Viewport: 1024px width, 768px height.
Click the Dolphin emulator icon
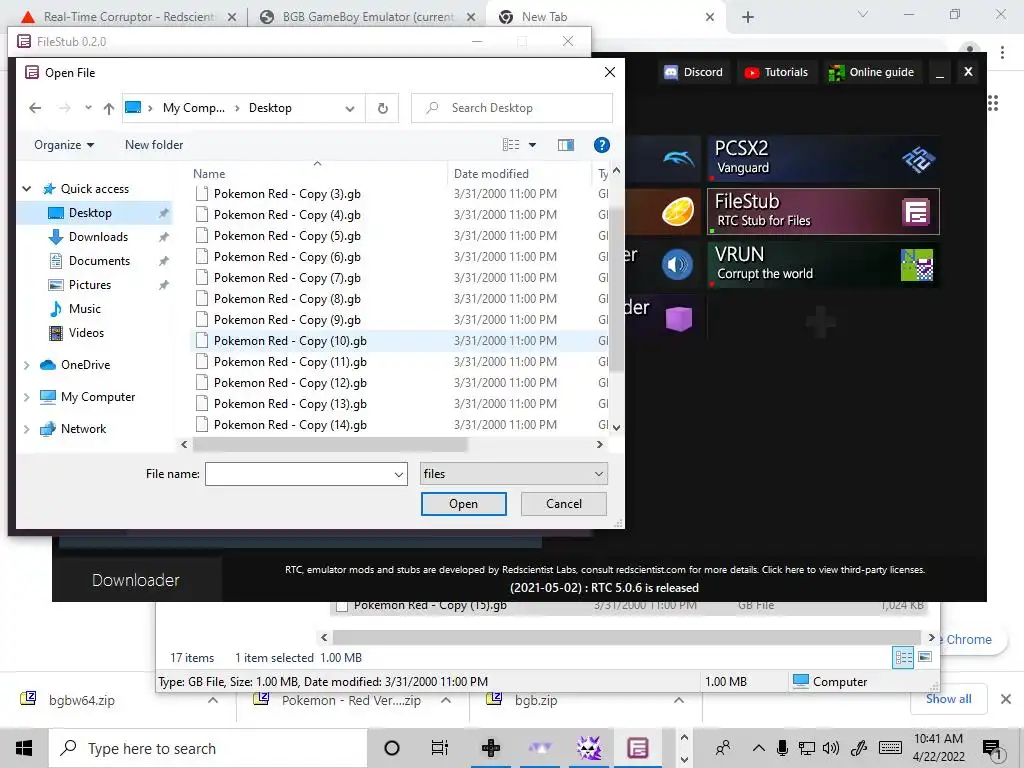click(x=678, y=158)
